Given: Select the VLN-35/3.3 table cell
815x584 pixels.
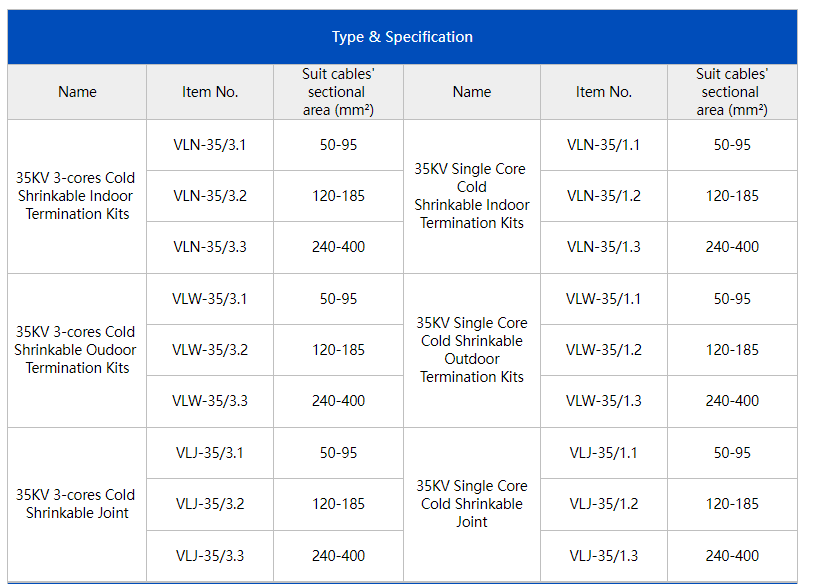Looking at the screenshot, I should tap(209, 247).
